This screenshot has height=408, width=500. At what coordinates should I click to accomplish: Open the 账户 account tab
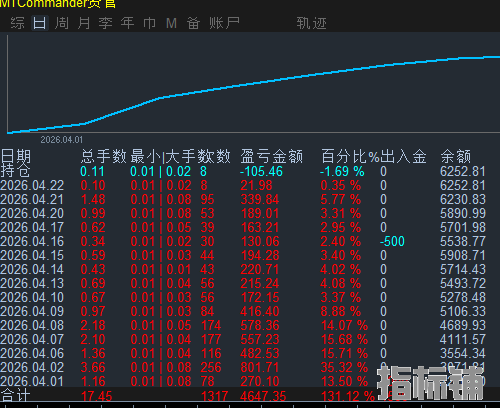pyautogui.click(x=224, y=23)
